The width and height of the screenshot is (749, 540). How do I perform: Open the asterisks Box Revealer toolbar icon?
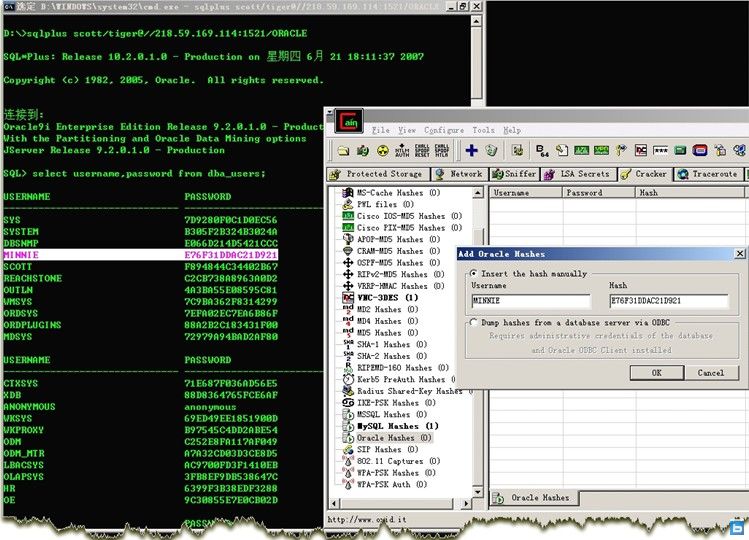tap(661, 151)
